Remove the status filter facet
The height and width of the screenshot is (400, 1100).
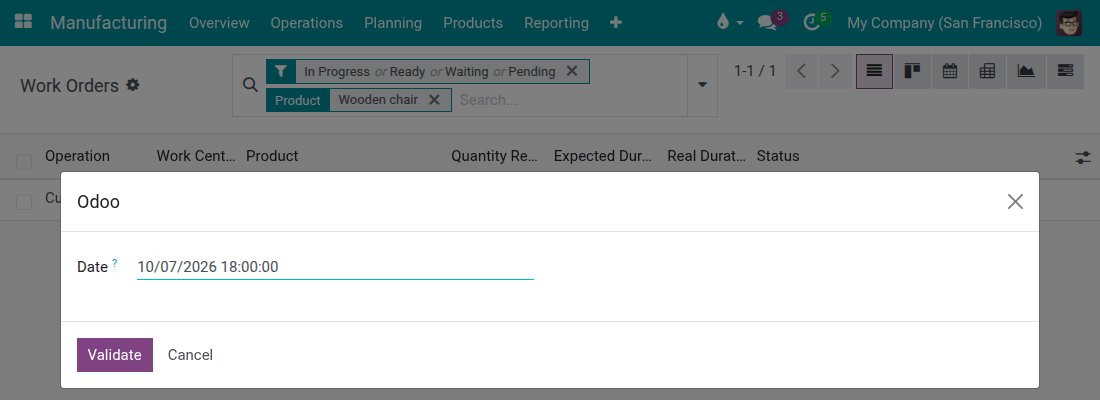pyautogui.click(x=572, y=72)
